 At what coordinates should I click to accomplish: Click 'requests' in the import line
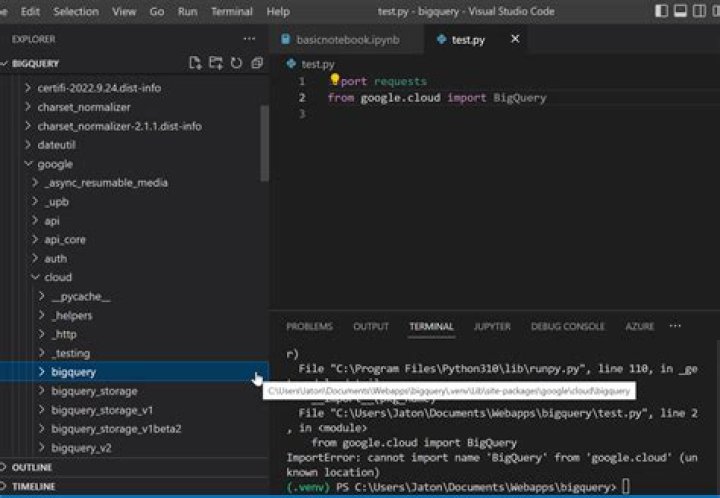[400, 81]
